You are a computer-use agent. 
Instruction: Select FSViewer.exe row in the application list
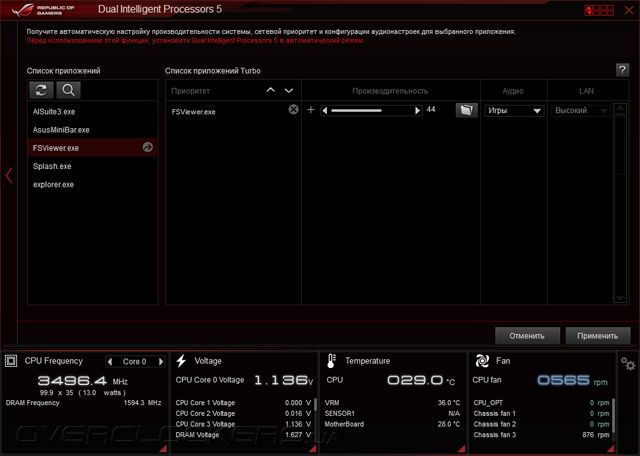pos(93,147)
